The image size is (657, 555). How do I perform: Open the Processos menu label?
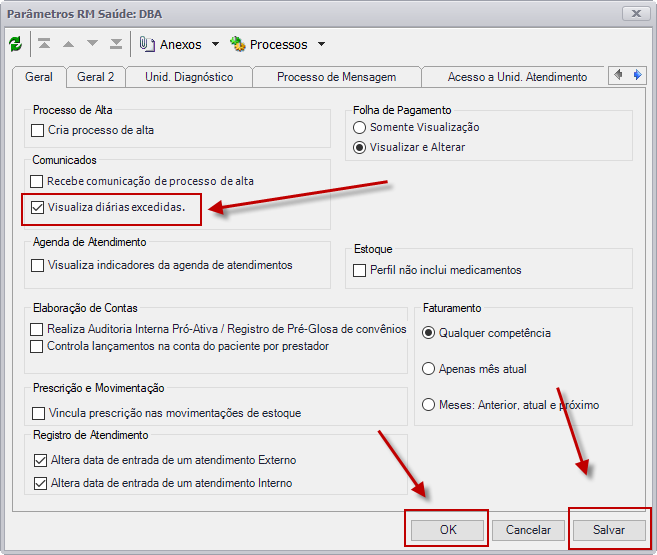click(x=279, y=44)
